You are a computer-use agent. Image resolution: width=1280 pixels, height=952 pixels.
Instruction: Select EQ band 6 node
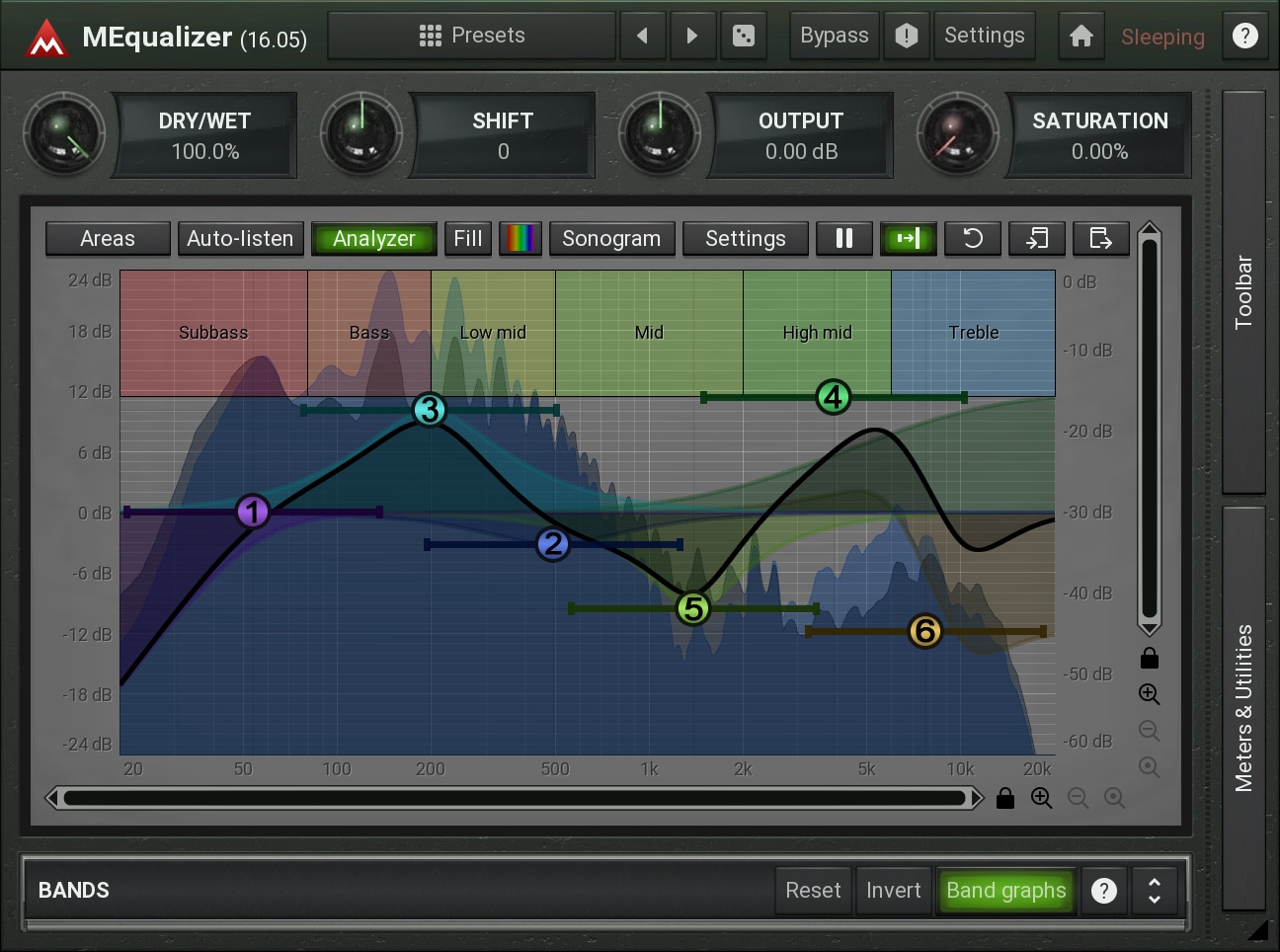click(x=925, y=630)
